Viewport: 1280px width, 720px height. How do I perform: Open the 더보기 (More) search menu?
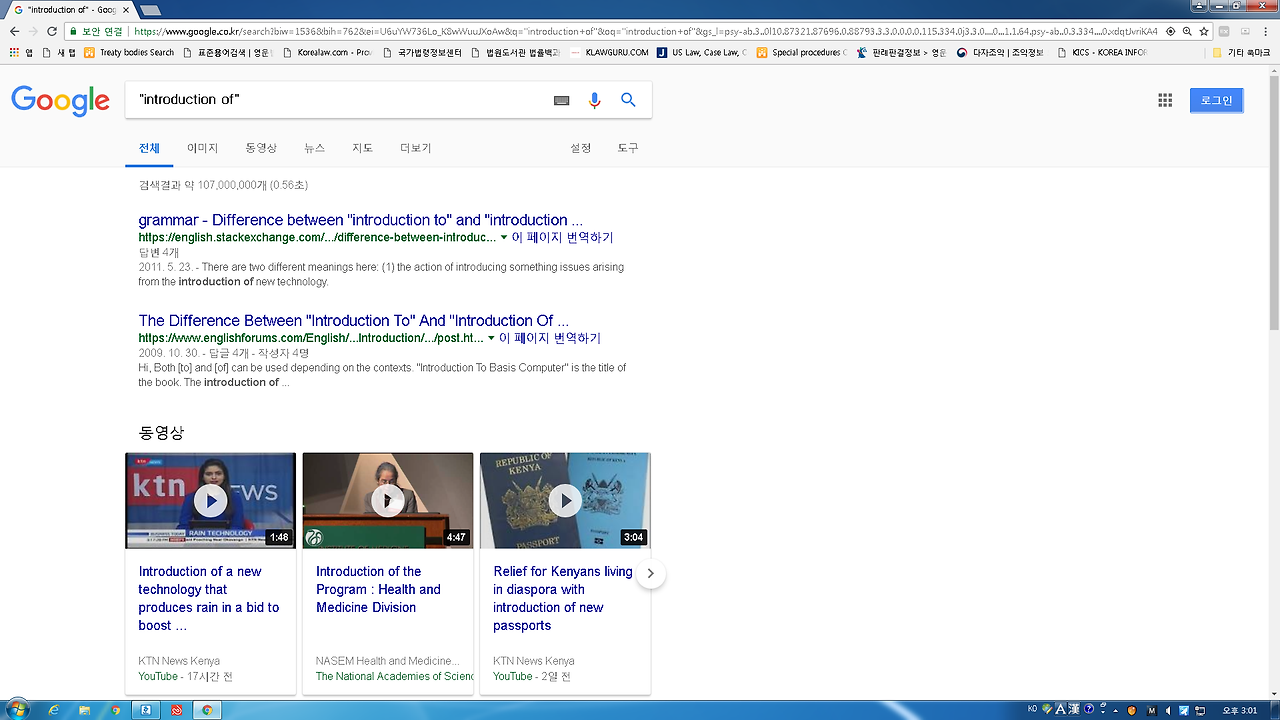point(415,148)
